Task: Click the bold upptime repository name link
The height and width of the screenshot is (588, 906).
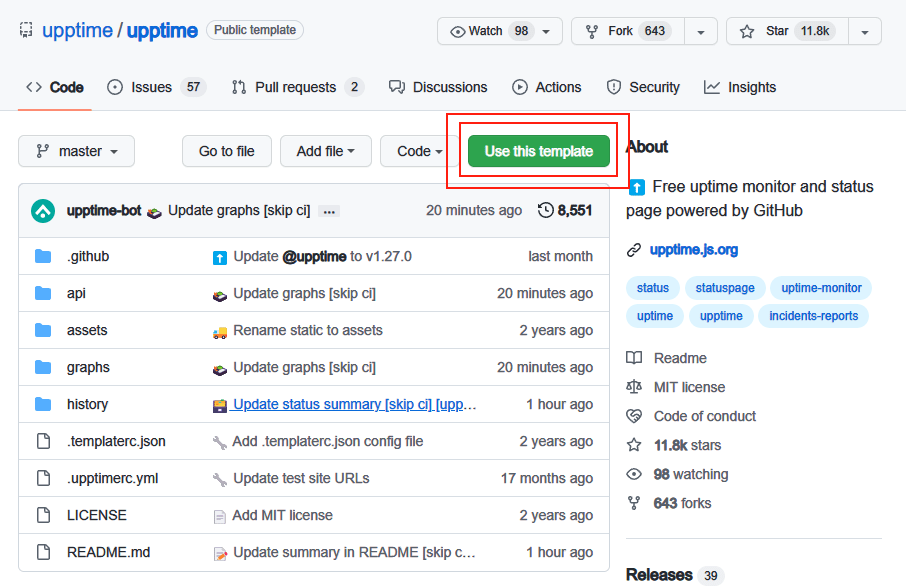Action: coord(162,30)
